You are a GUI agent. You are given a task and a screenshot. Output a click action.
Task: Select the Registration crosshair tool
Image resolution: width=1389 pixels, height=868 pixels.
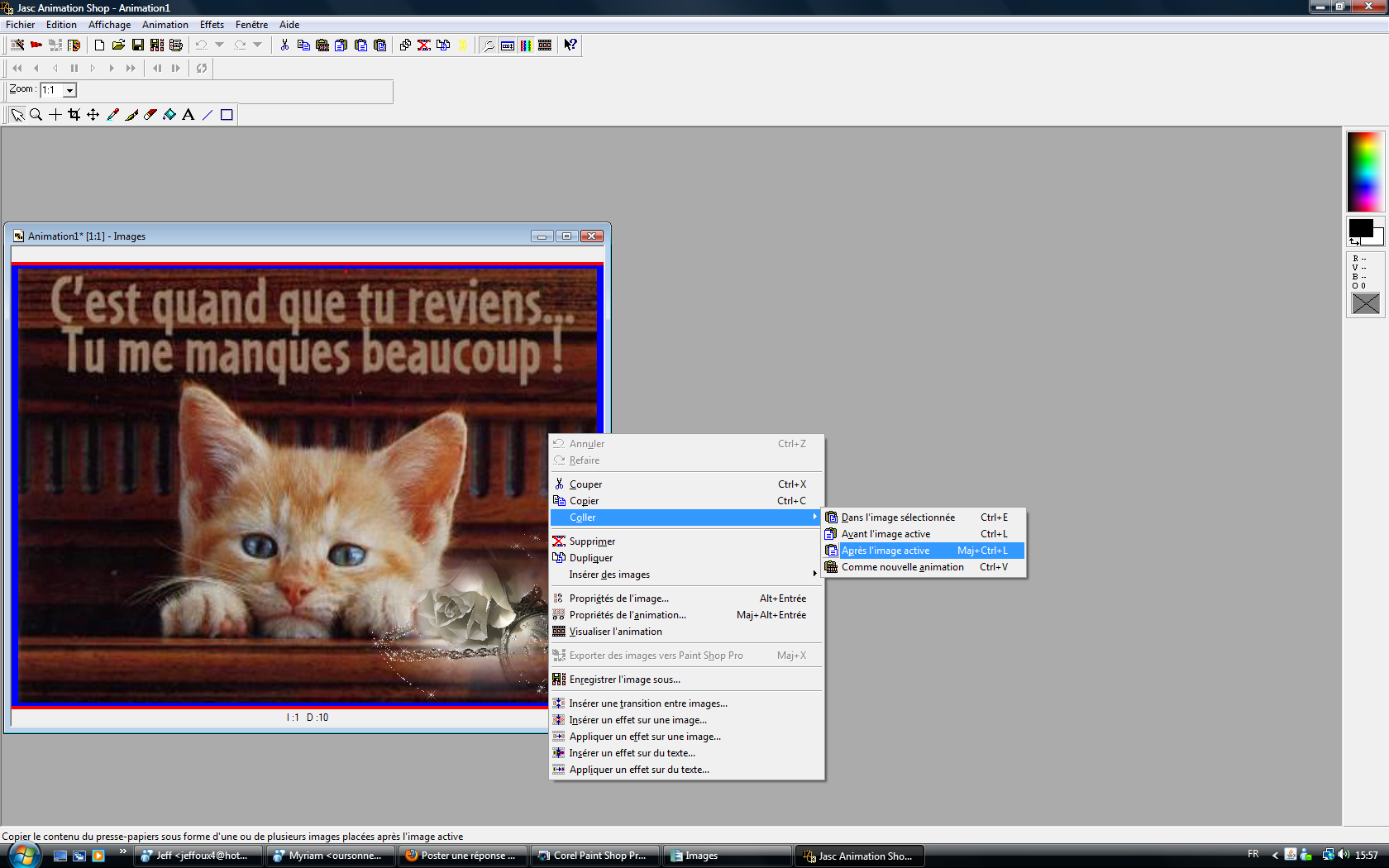coord(55,115)
